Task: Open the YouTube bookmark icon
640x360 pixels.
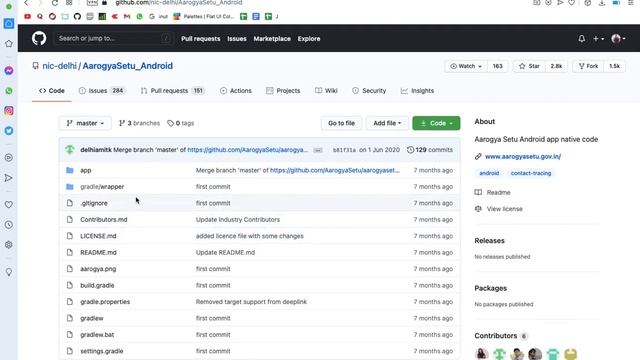Action: click(27, 16)
